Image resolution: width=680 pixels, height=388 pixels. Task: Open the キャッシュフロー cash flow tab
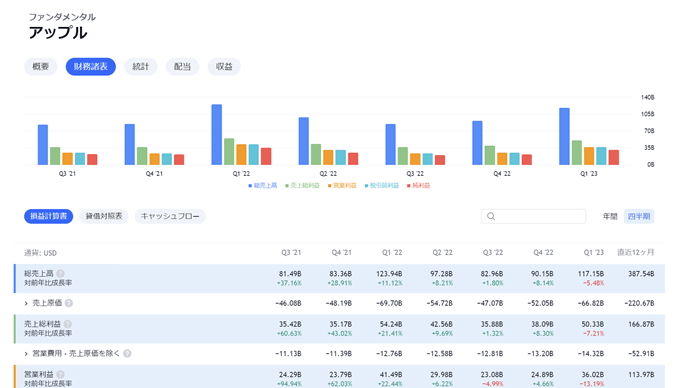170,216
